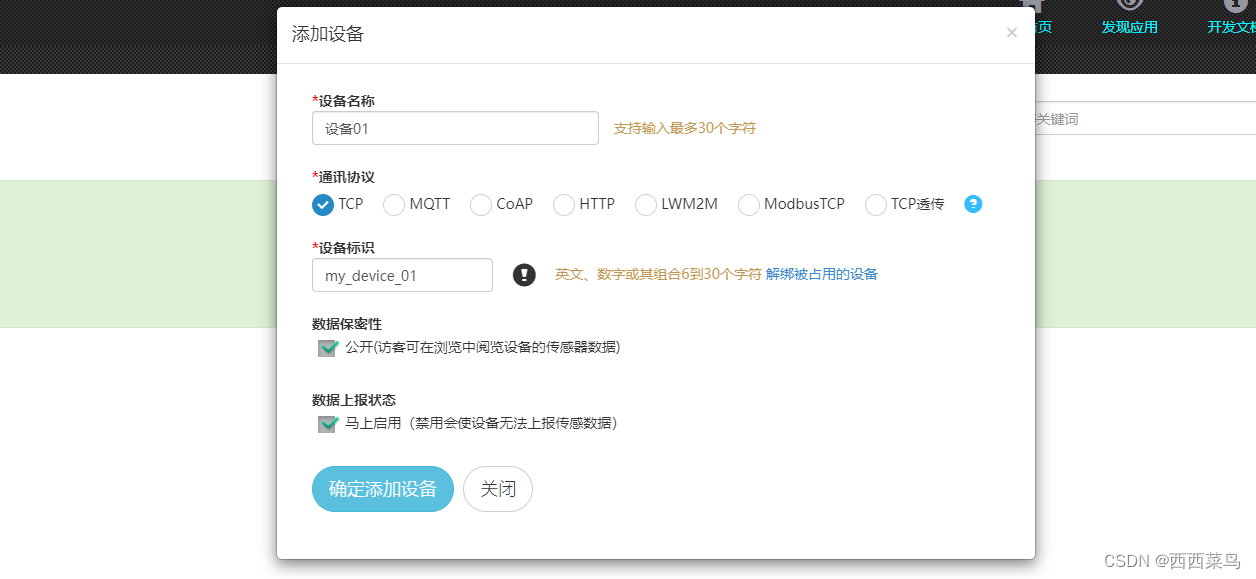Focus the 设备名称 input field
Viewport: 1256px width, 579px height.
[455, 128]
